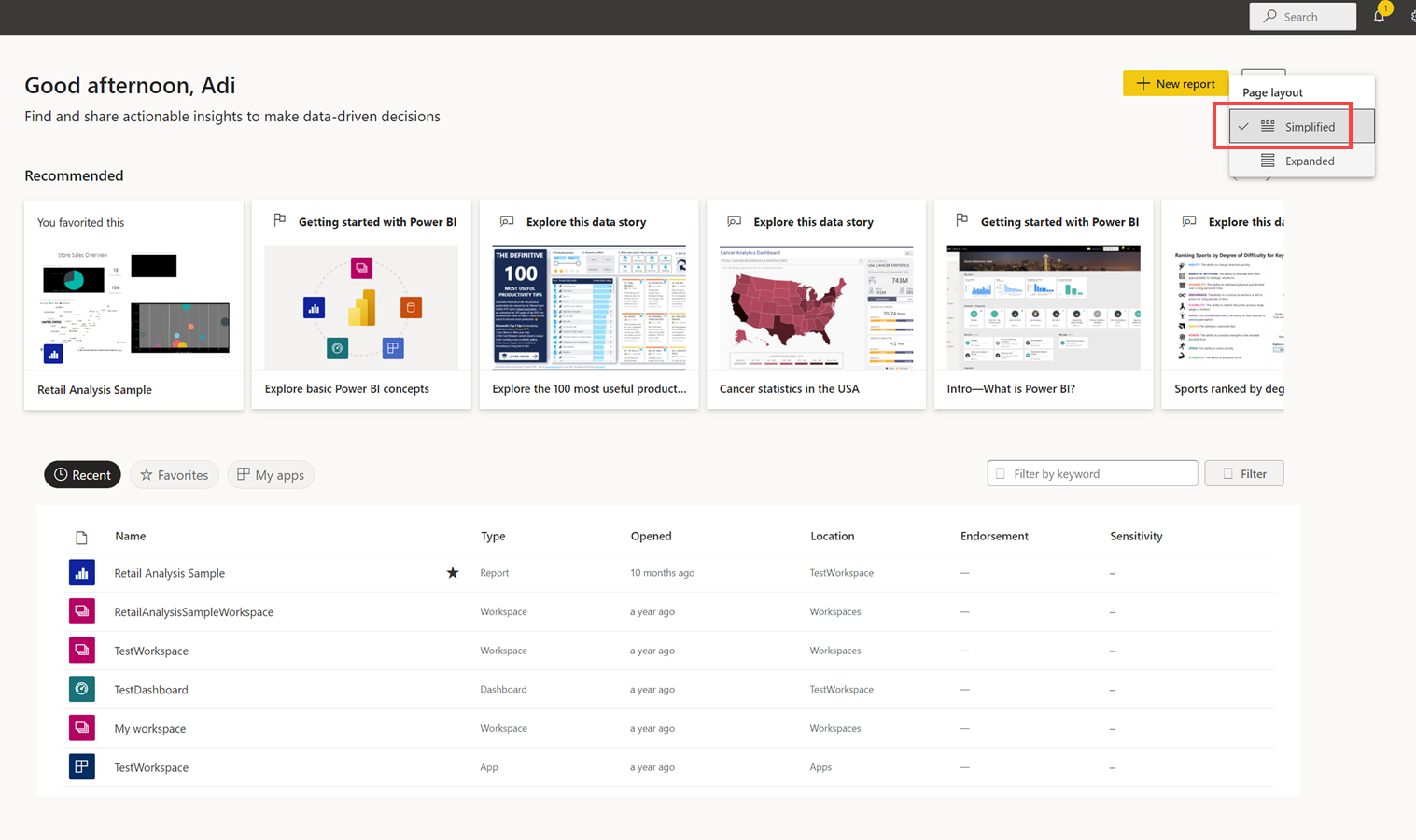1416x840 pixels.
Task: Sort by the Location column header
Action: [x=833, y=536]
